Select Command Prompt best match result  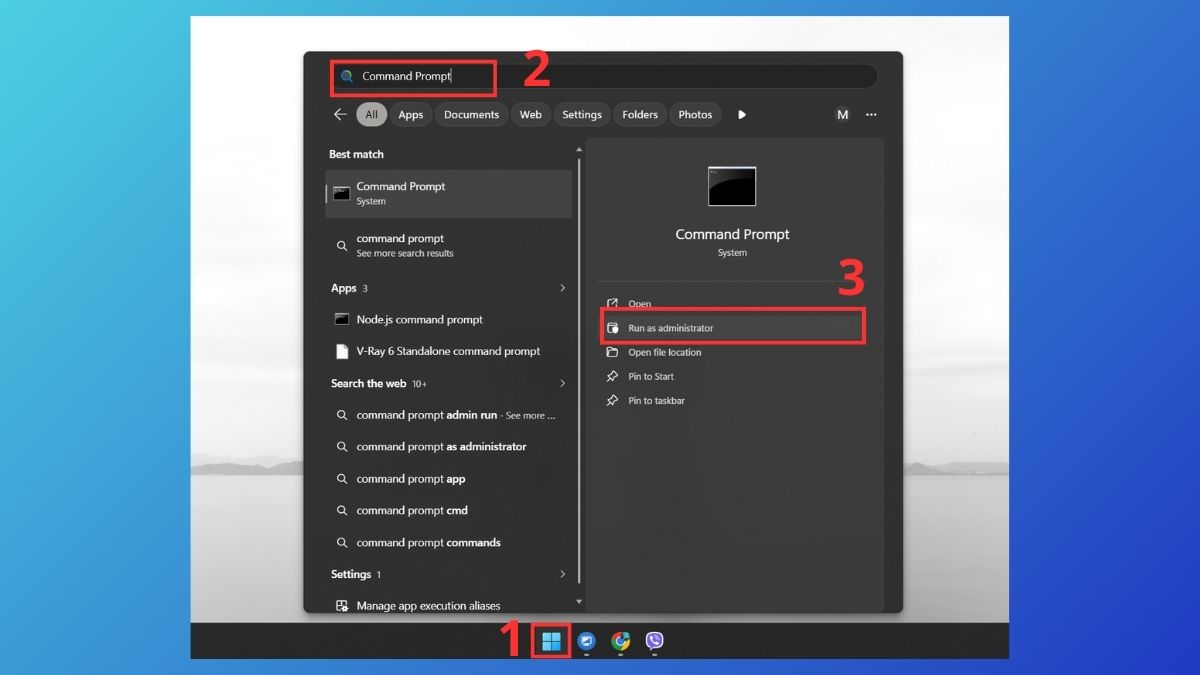pyautogui.click(x=448, y=193)
